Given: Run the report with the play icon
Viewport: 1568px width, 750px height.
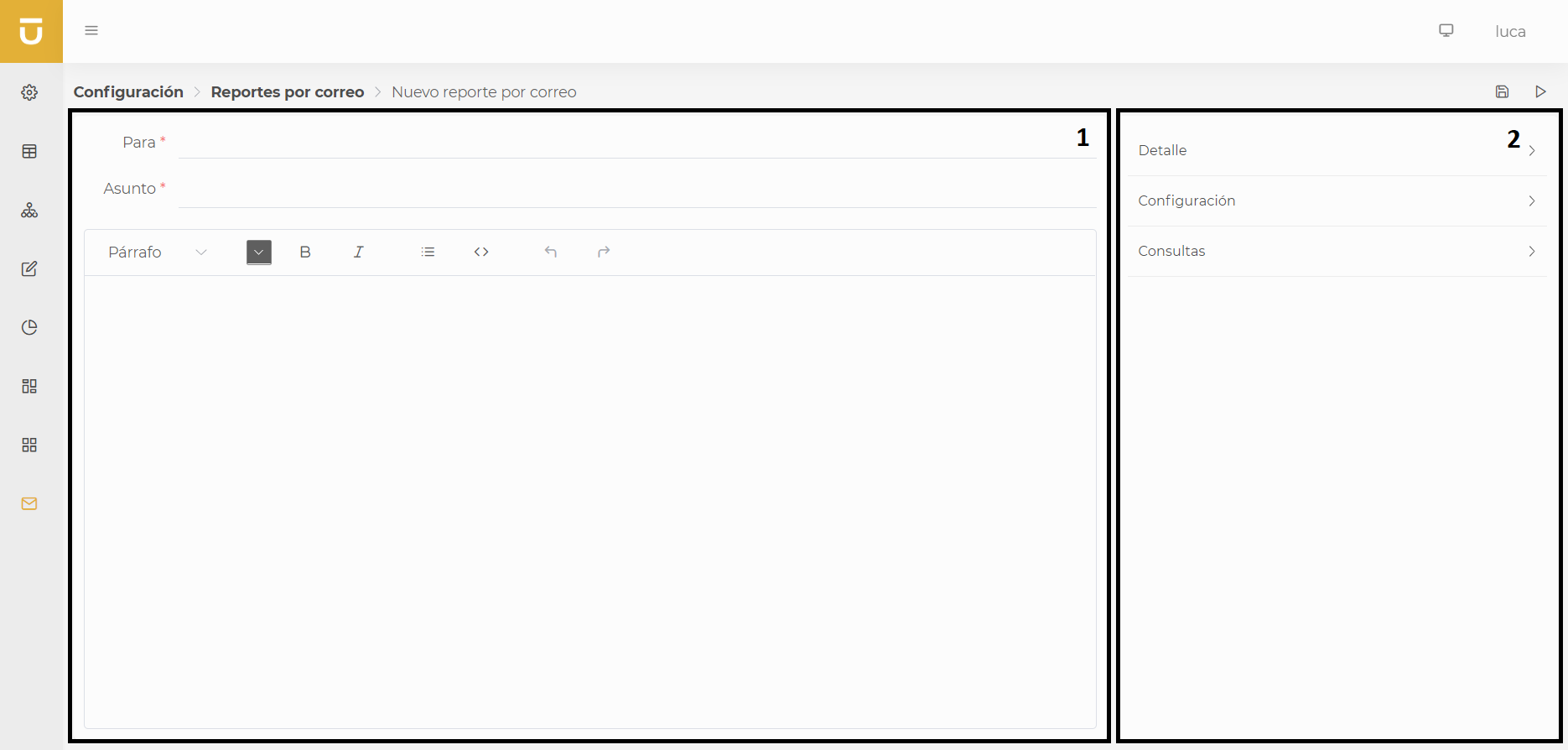Looking at the screenshot, I should click(x=1540, y=91).
